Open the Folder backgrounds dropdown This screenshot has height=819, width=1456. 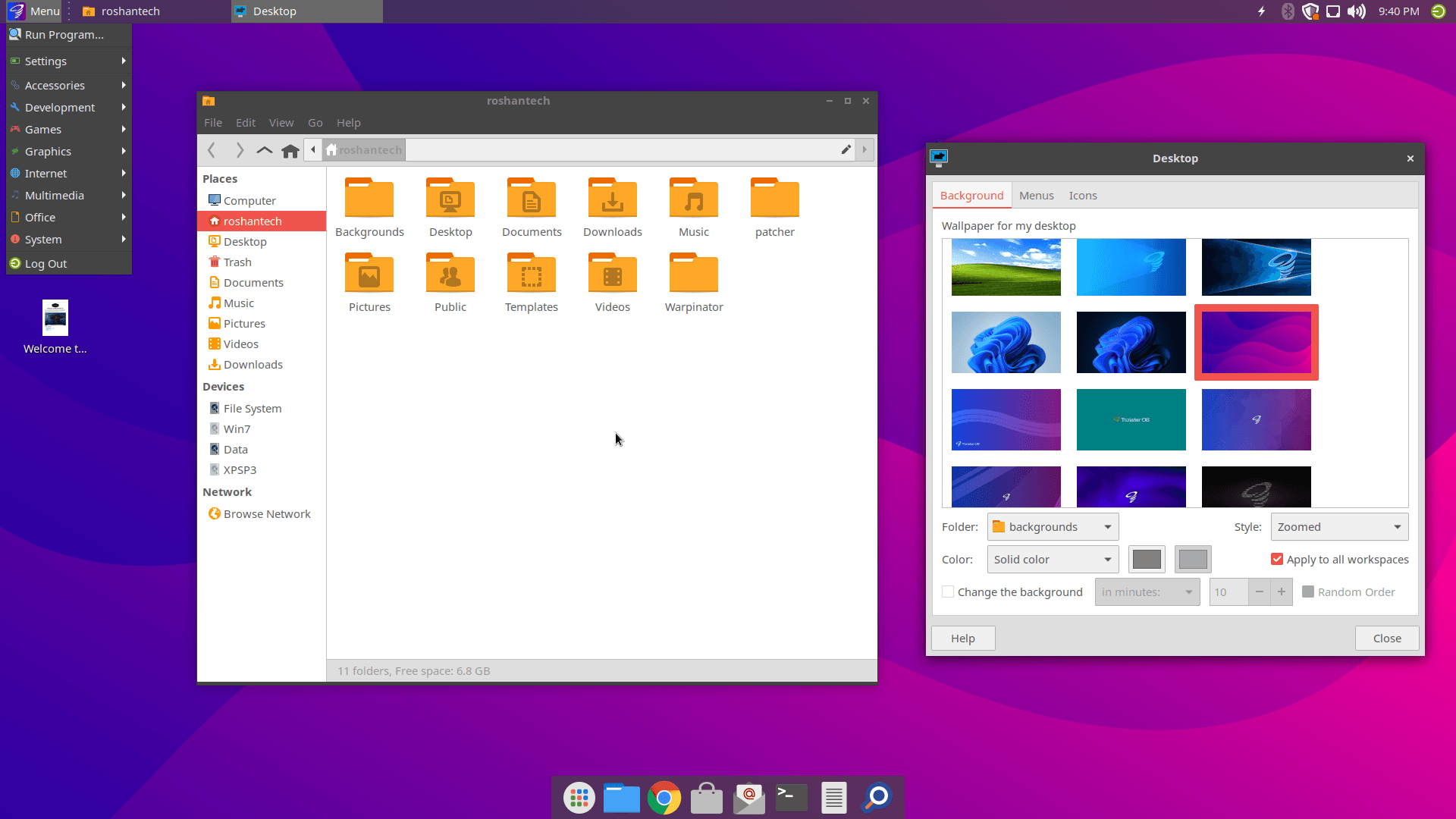click(x=1053, y=527)
